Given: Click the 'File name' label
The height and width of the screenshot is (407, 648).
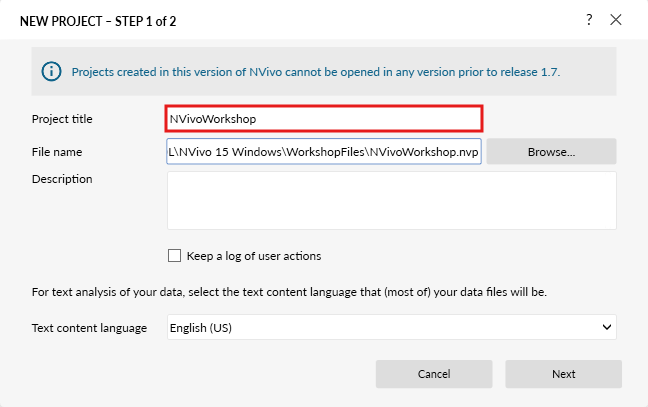Looking at the screenshot, I should tap(57, 152).
